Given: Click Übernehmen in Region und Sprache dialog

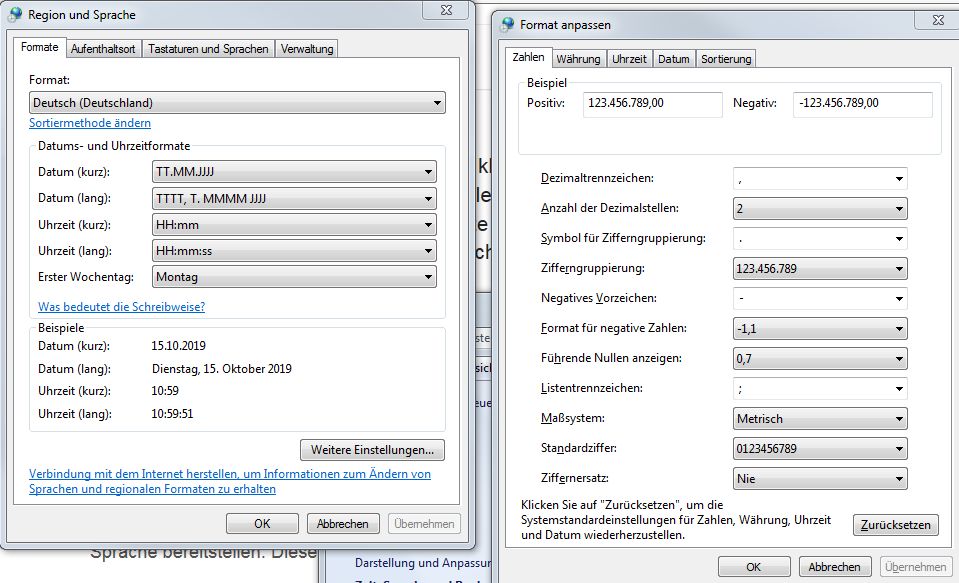Looking at the screenshot, I should tap(424, 524).
